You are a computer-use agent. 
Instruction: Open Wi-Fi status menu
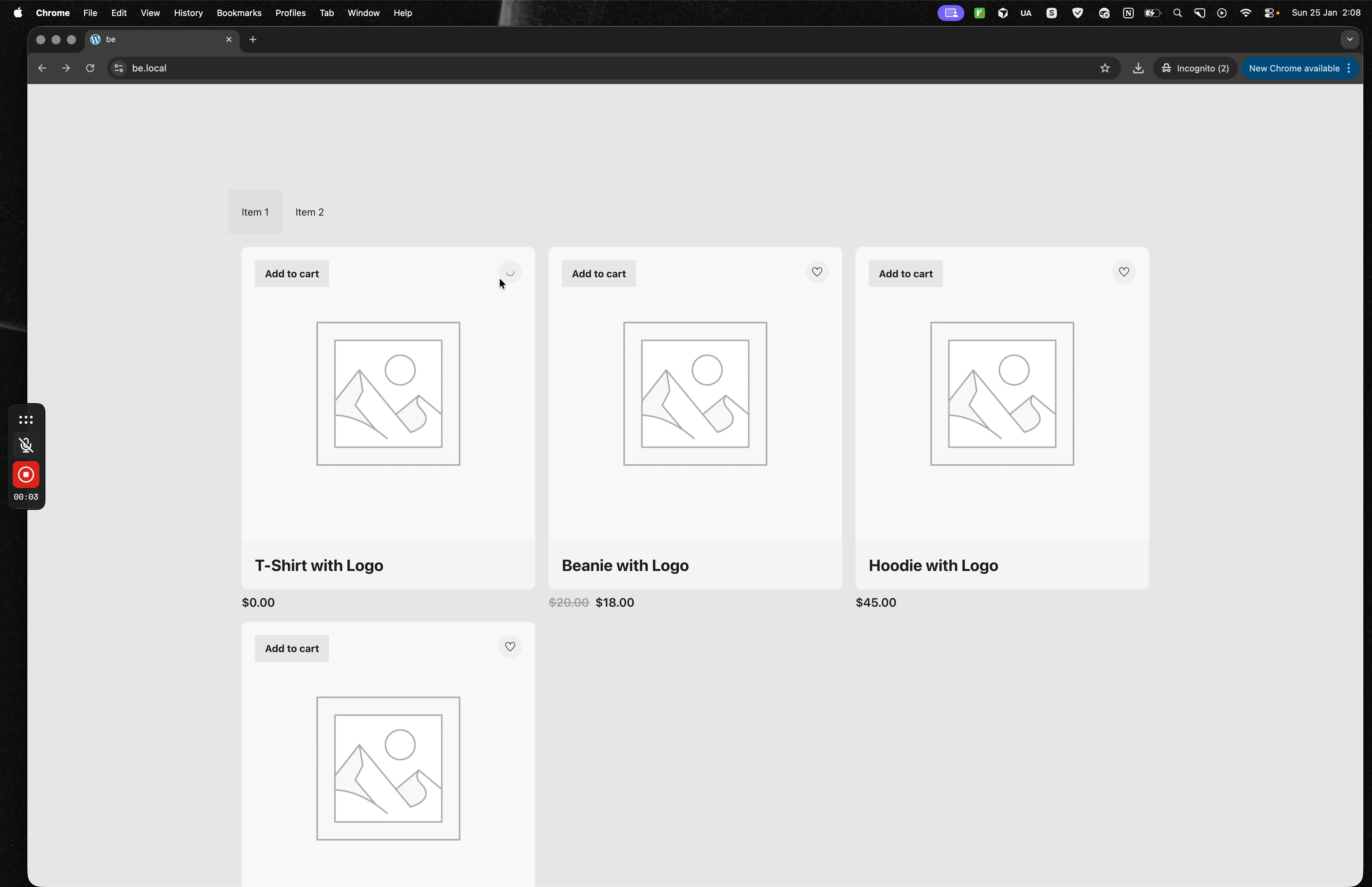[x=1245, y=13]
